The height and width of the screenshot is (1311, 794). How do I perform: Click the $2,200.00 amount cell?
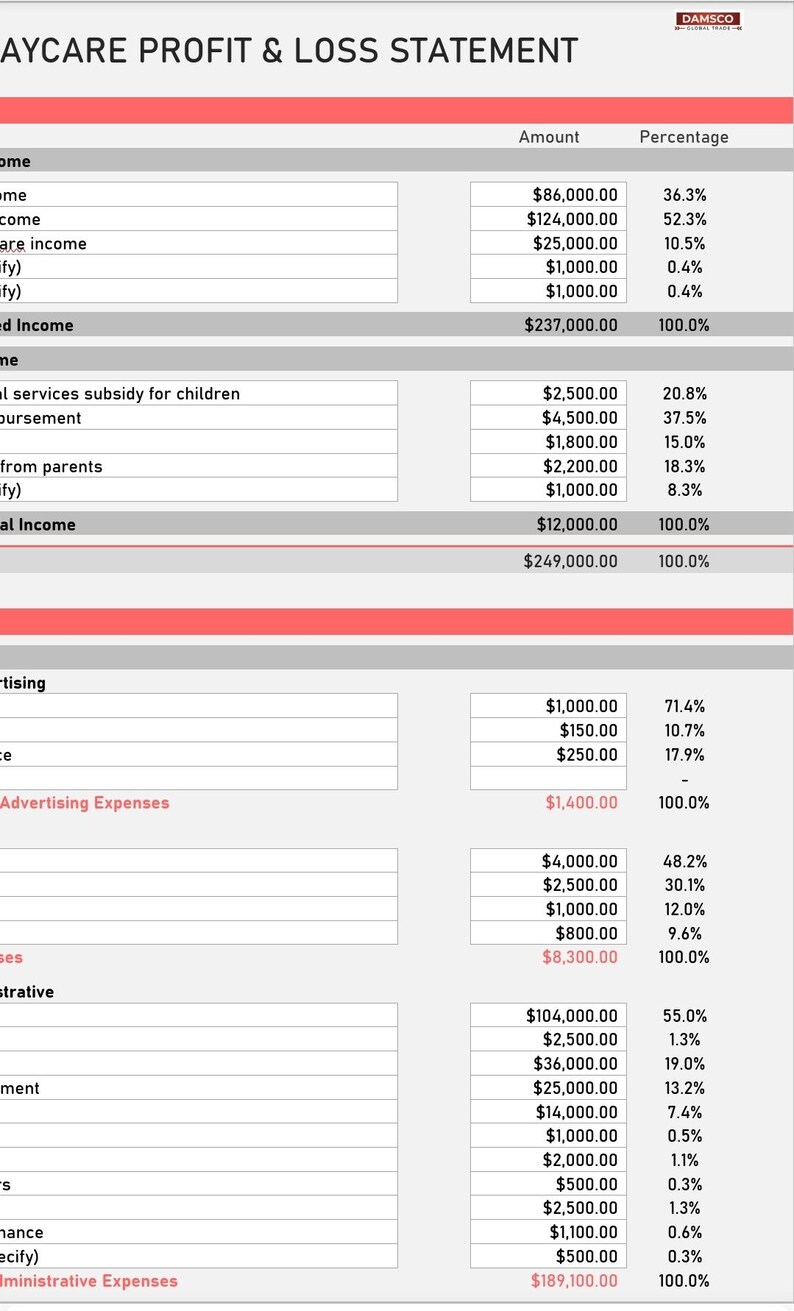[548, 466]
